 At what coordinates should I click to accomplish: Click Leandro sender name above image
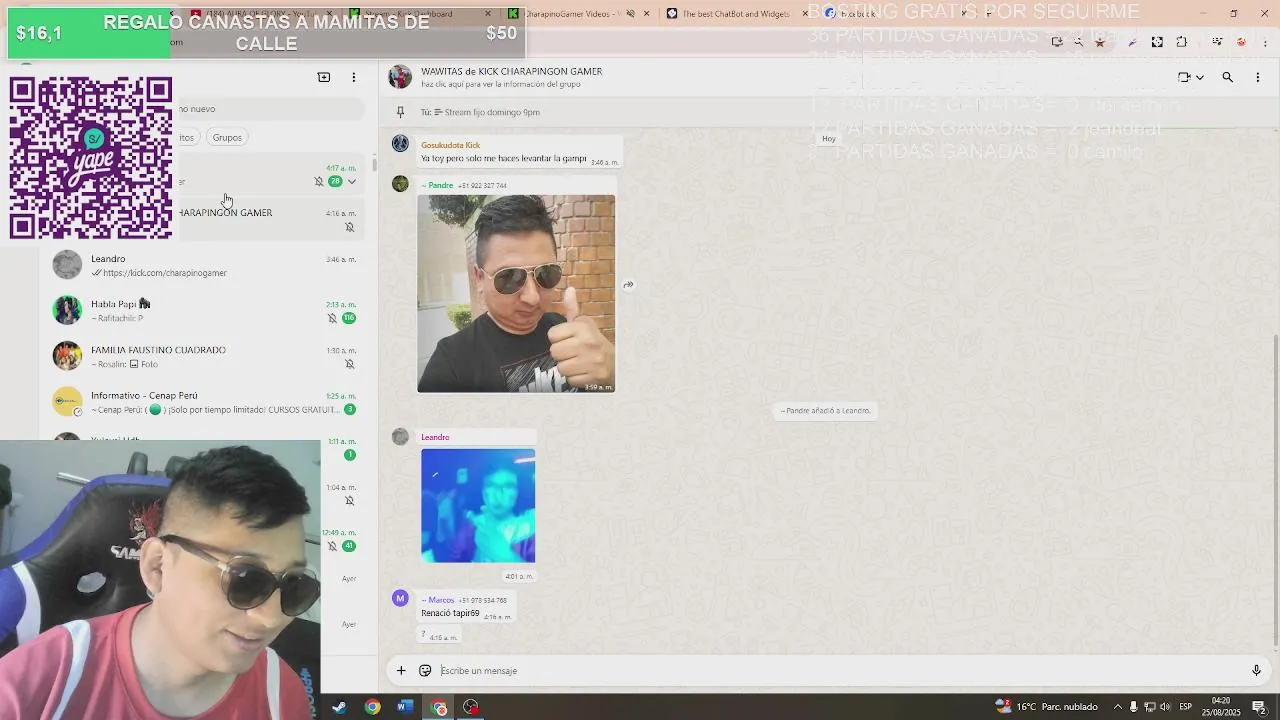(x=435, y=437)
